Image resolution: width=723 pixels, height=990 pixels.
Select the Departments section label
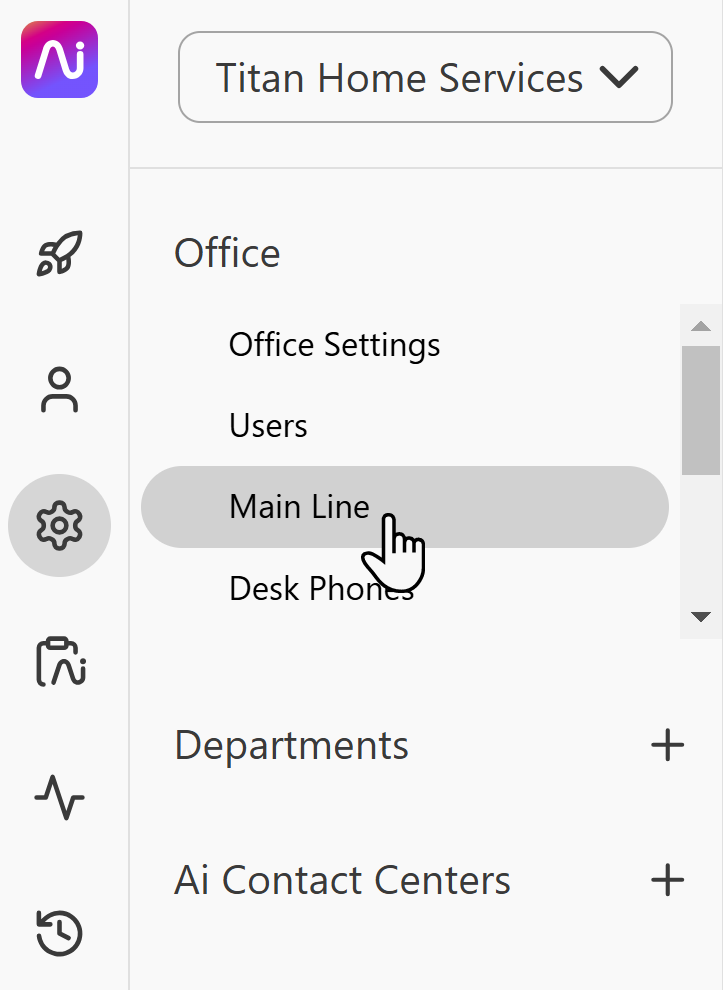291,744
